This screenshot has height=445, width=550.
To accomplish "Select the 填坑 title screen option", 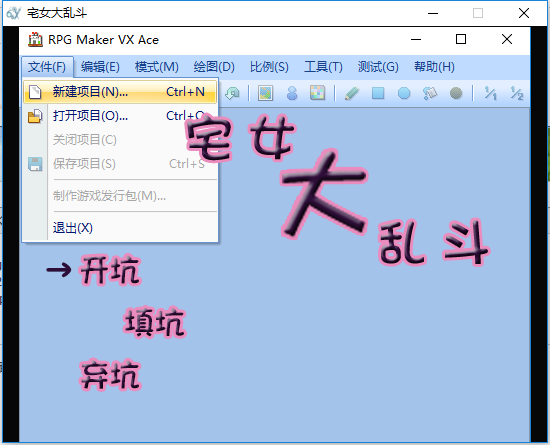I will (155, 322).
